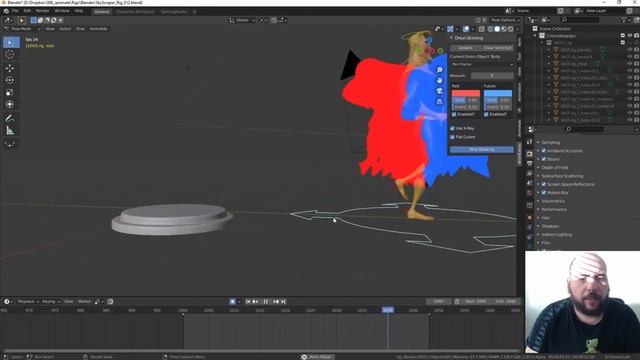
Task: Click the Past red color swatch
Action: [x=466, y=93]
